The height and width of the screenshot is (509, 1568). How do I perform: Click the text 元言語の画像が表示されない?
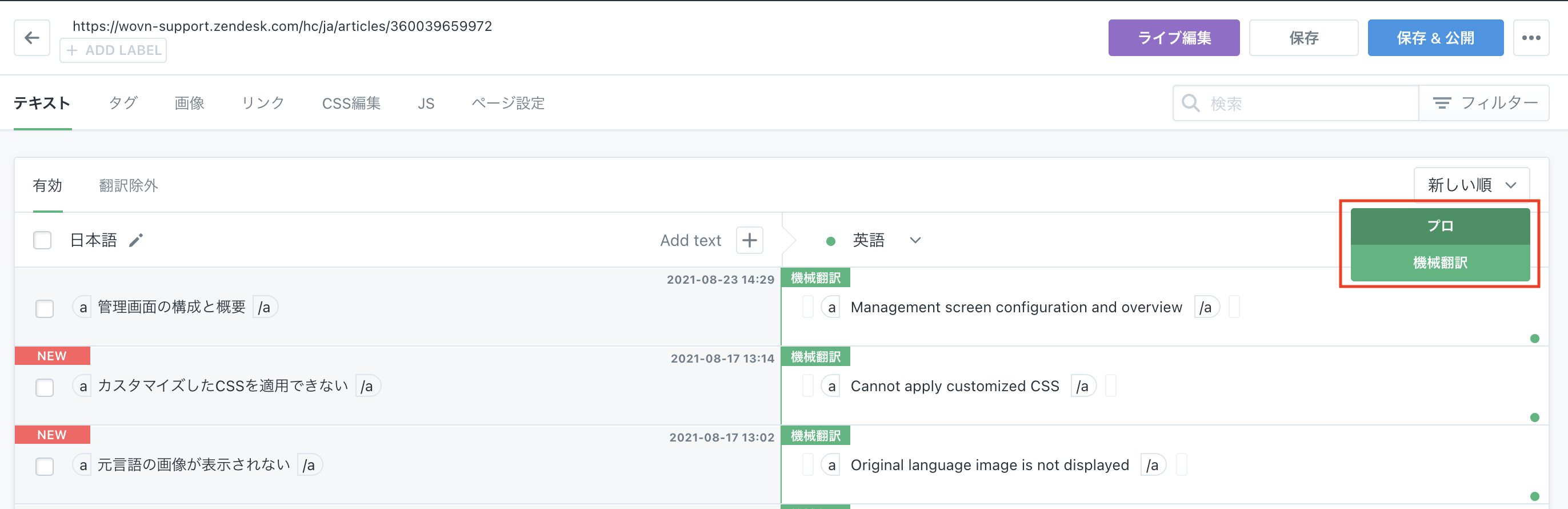pyautogui.click(x=194, y=465)
